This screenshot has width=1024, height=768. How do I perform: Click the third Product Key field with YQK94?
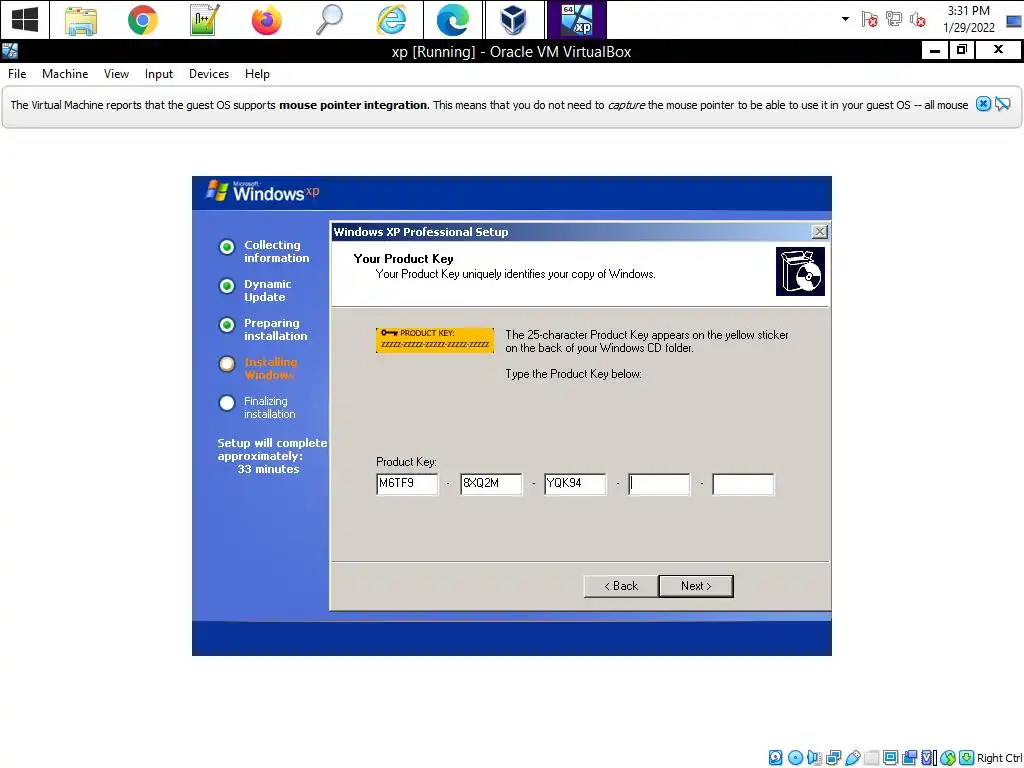575,484
